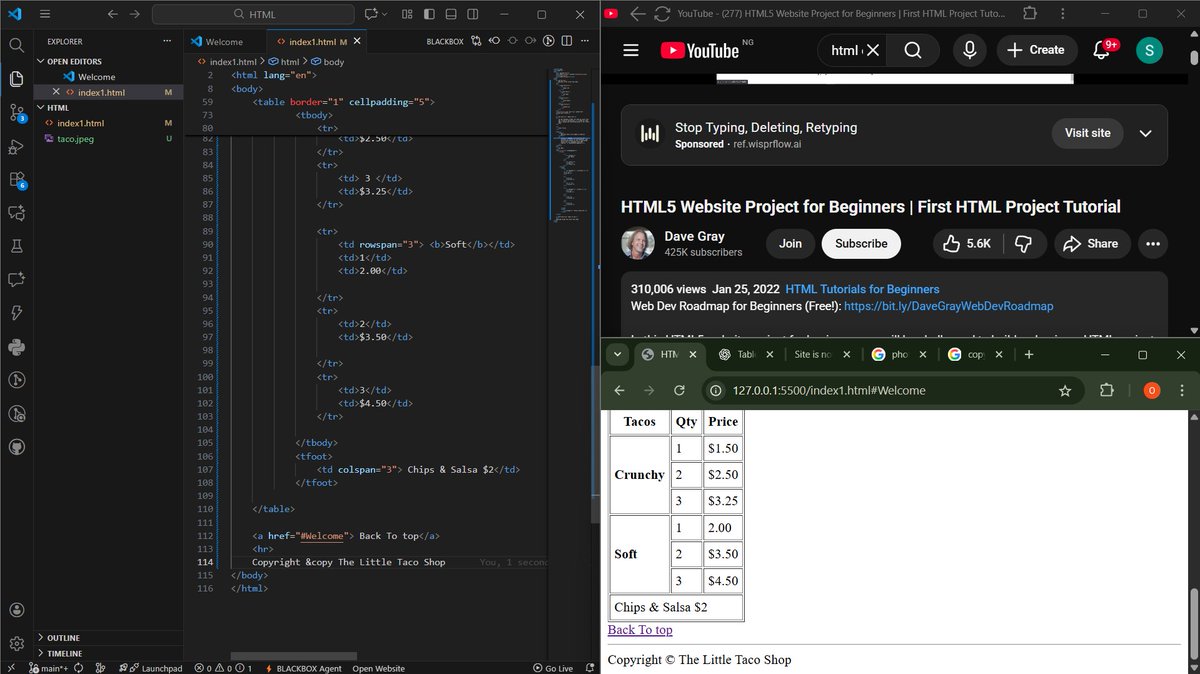Open the Search icon in activity bar
Image resolution: width=1200 pixels, height=674 pixels.
click(x=16, y=45)
